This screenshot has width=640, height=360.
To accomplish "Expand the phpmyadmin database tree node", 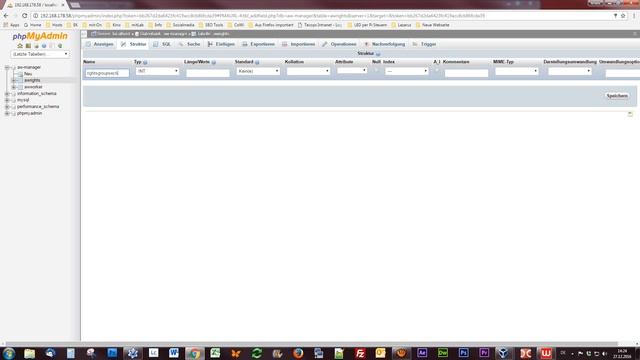I will [7, 113].
